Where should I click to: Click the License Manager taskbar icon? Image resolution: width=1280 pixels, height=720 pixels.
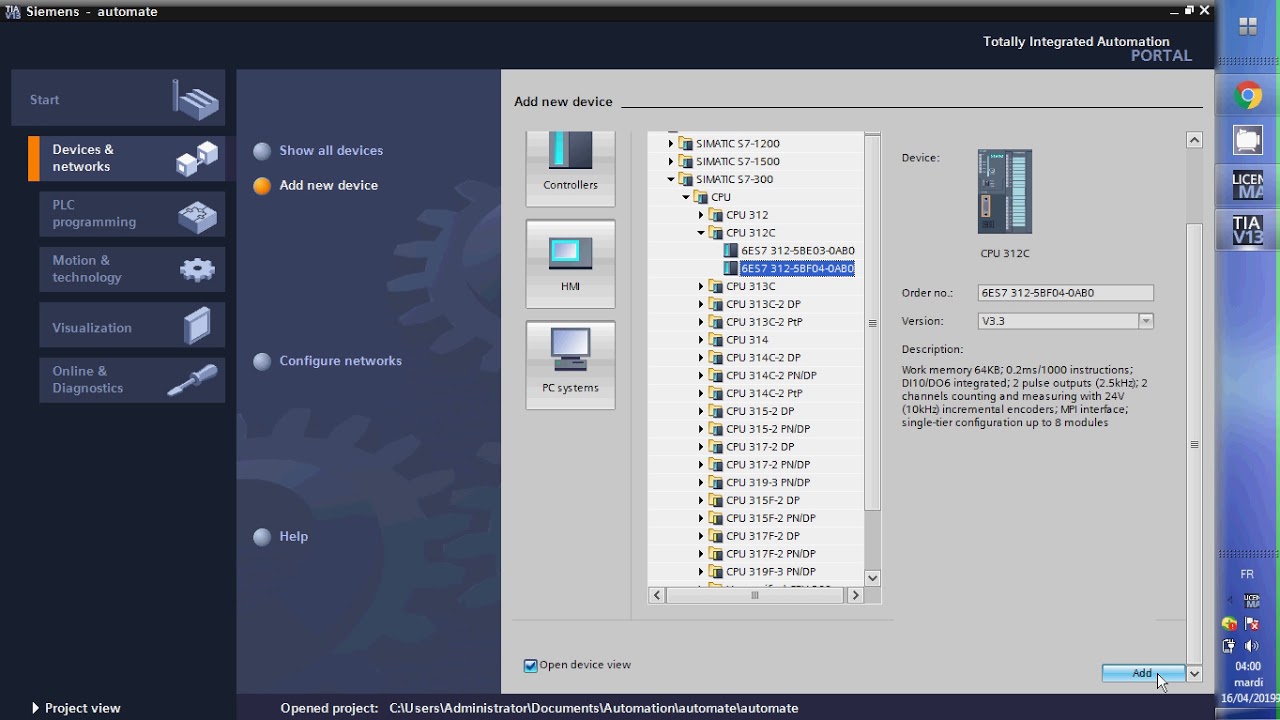[1248, 186]
